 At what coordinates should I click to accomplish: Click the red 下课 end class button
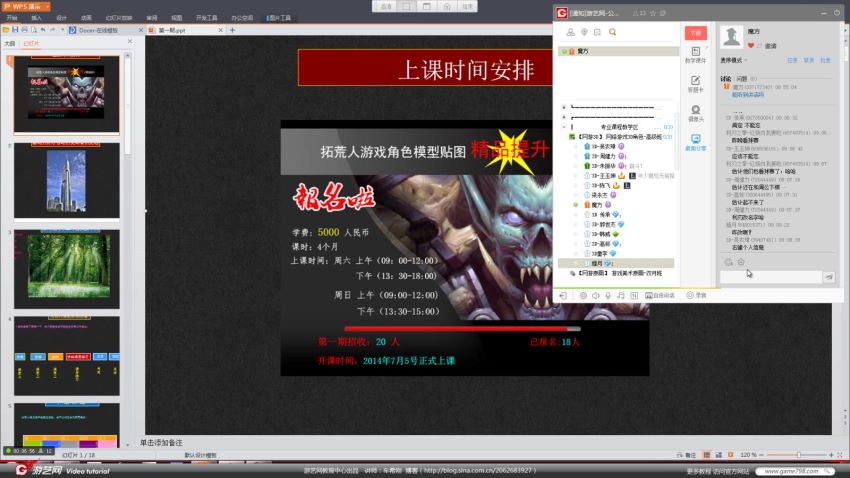click(696, 33)
